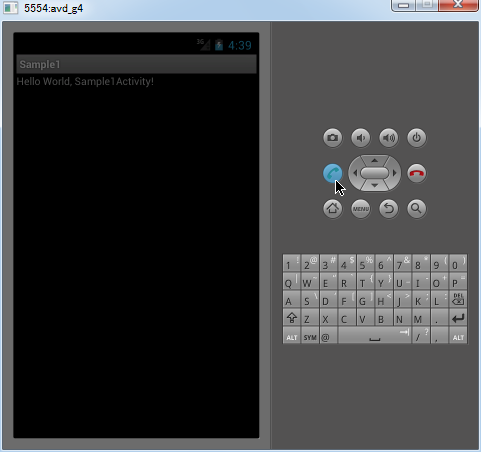Image resolution: width=481 pixels, height=452 pixels.
Task: Click the D-pad down arrow
Action: (x=375, y=185)
